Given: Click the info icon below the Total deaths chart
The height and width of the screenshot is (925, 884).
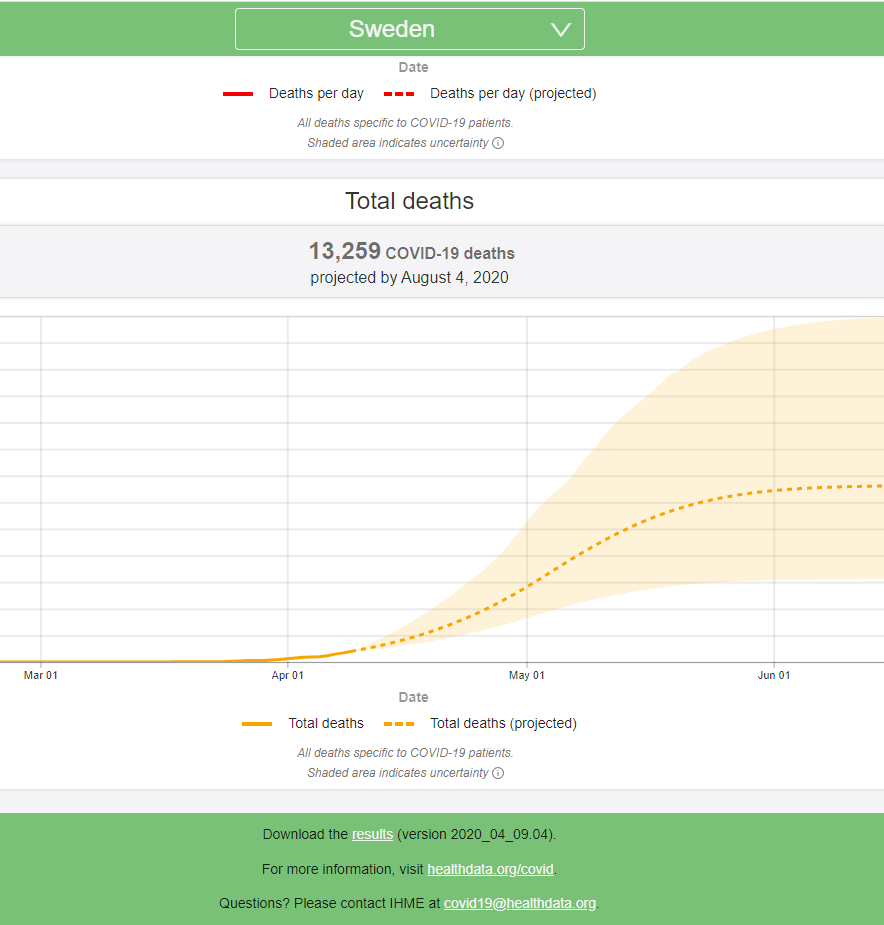Looking at the screenshot, I should coord(498,773).
